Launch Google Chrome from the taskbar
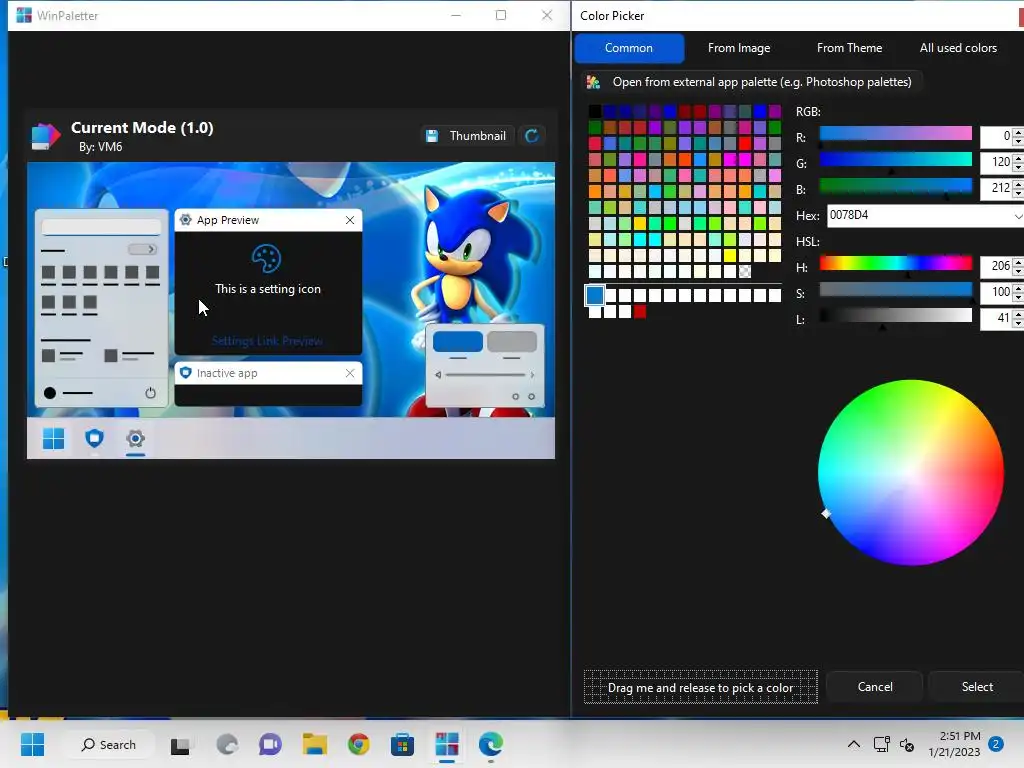The width and height of the screenshot is (1024, 768). pyautogui.click(x=359, y=744)
